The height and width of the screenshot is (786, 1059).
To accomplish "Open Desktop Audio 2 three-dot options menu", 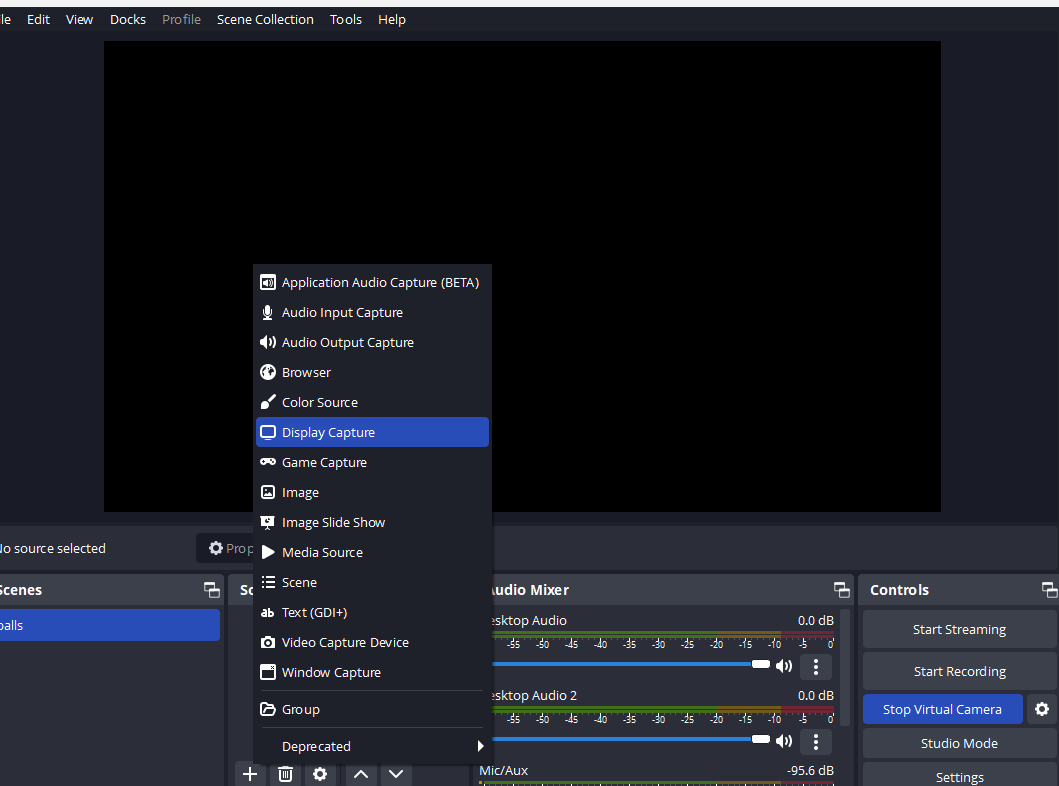I will click(x=816, y=742).
